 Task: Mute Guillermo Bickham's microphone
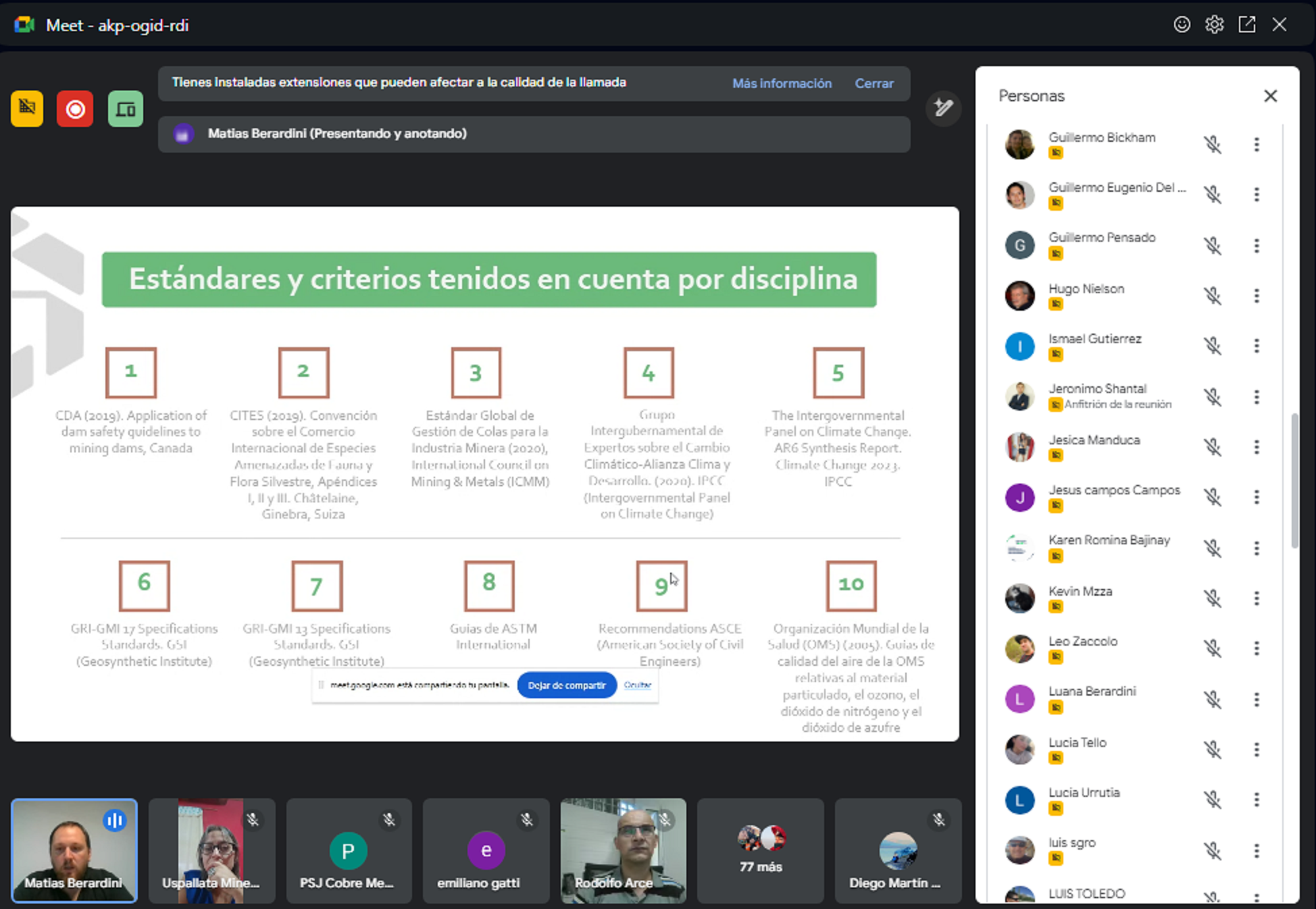[x=1213, y=145]
